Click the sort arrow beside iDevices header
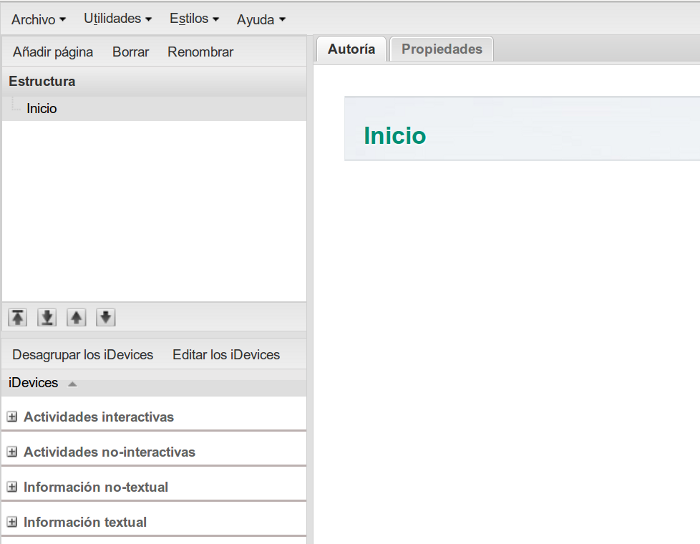This screenshot has width=700, height=544. pyautogui.click(x=72, y=384)
